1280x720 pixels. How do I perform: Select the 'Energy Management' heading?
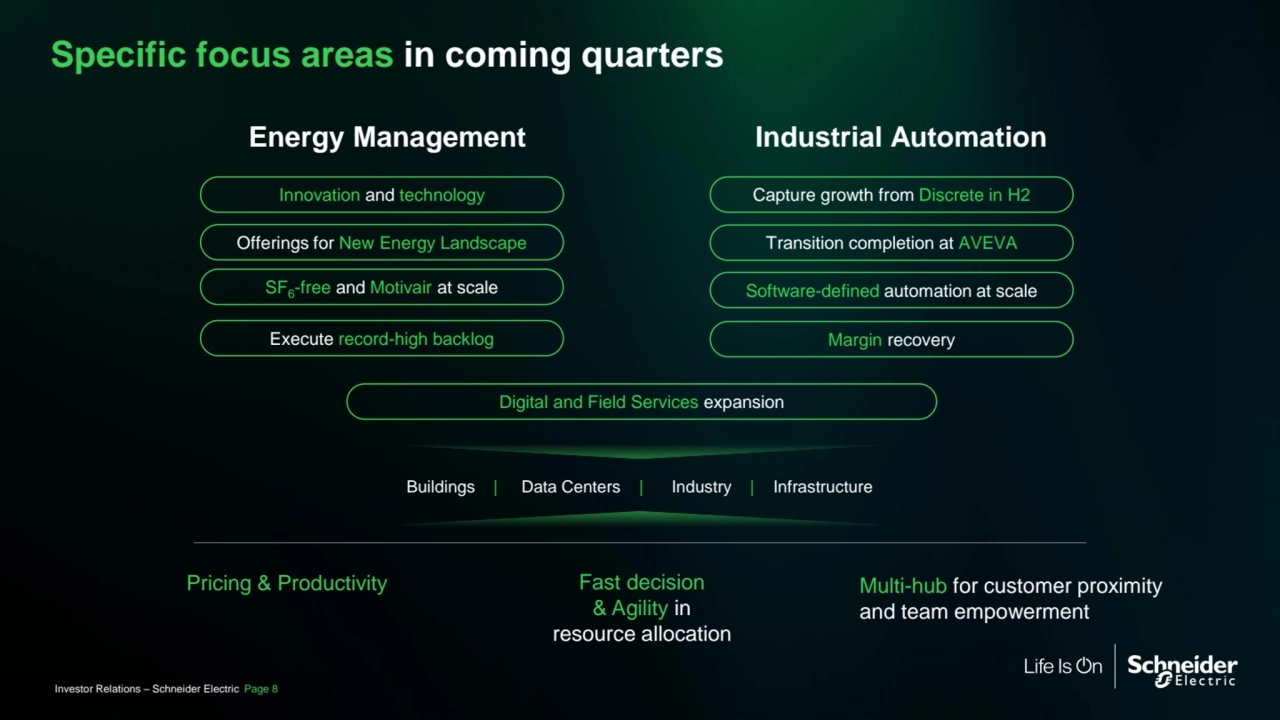[387, 137]
